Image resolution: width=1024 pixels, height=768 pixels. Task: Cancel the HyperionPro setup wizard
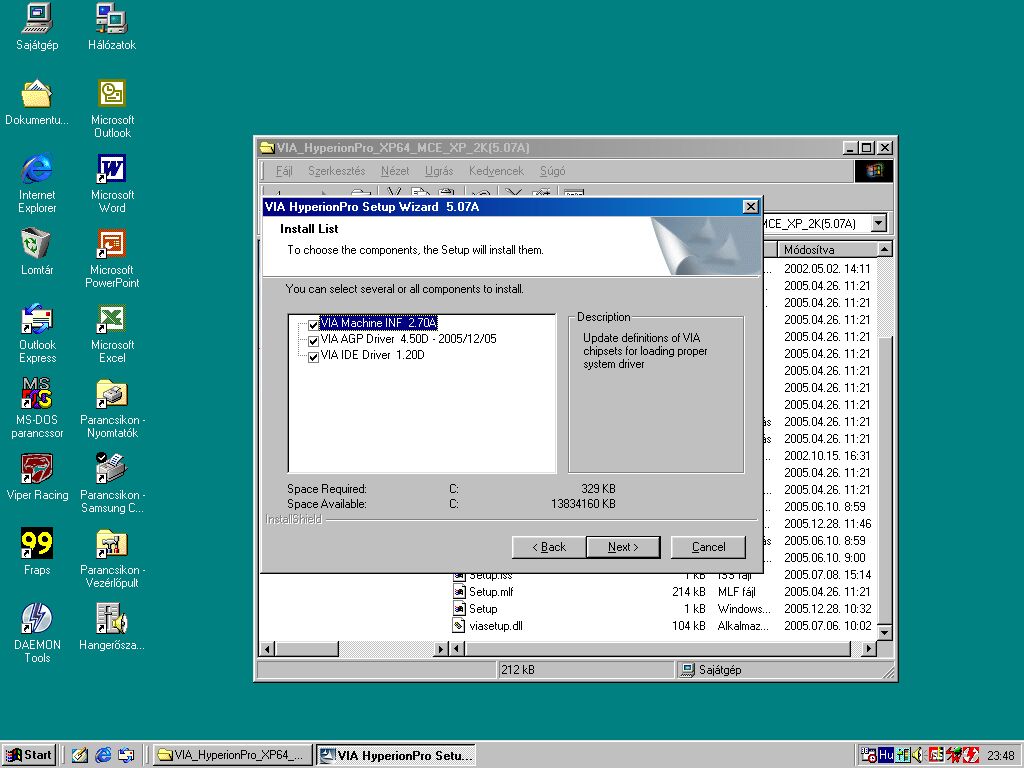pyautogui.click(x=708, y=547)
